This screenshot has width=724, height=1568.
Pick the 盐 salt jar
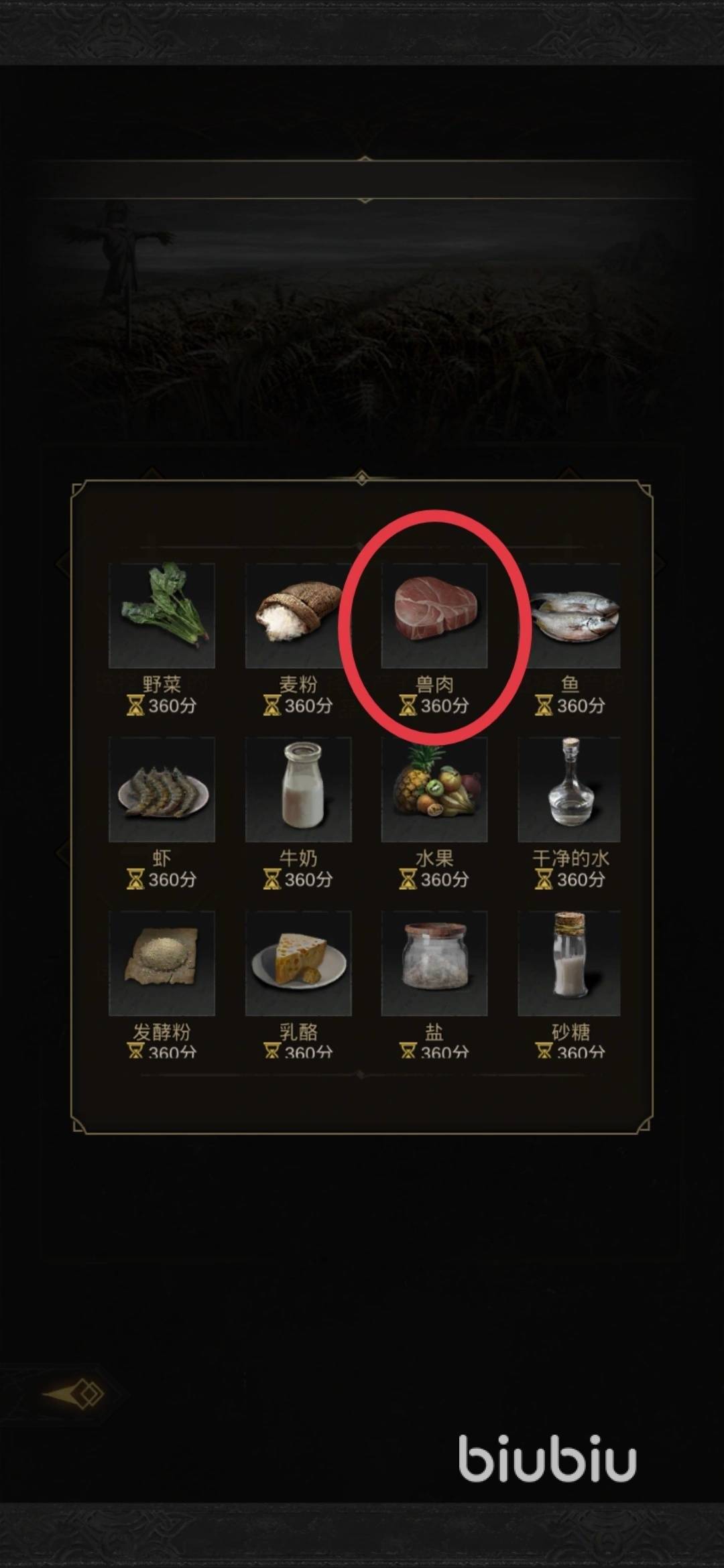click(434, 963)
